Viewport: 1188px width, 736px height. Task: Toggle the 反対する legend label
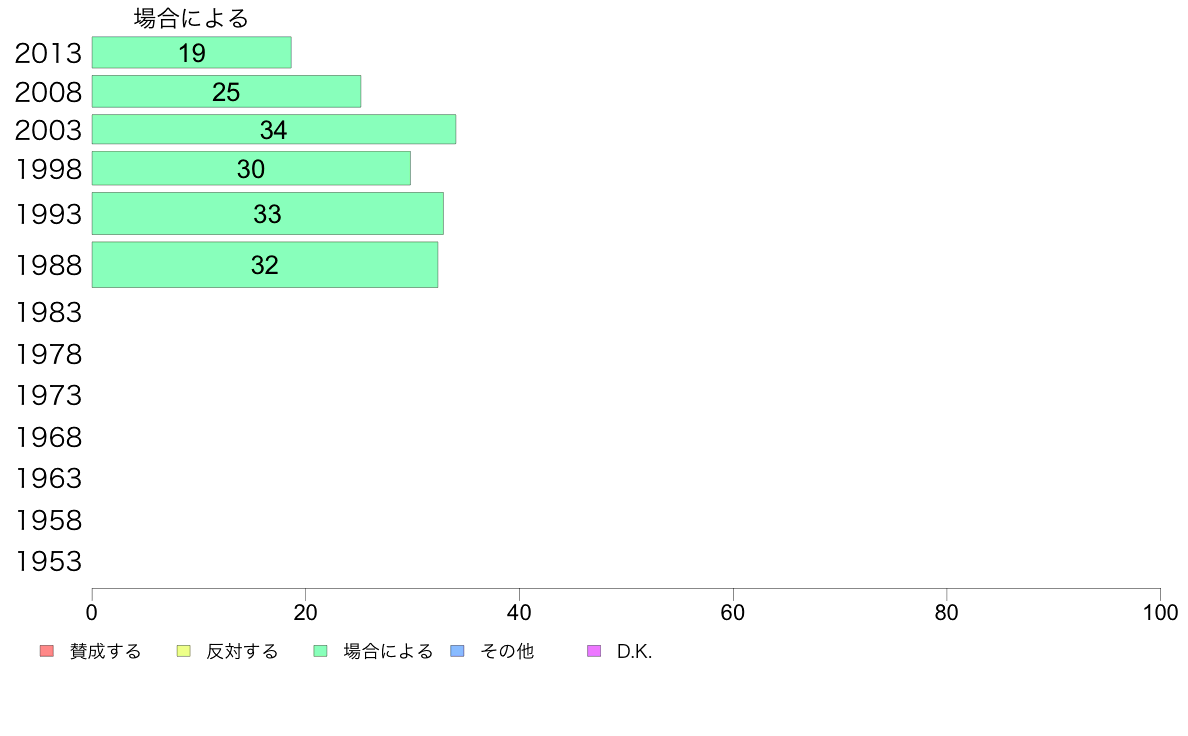coord(242,651)
